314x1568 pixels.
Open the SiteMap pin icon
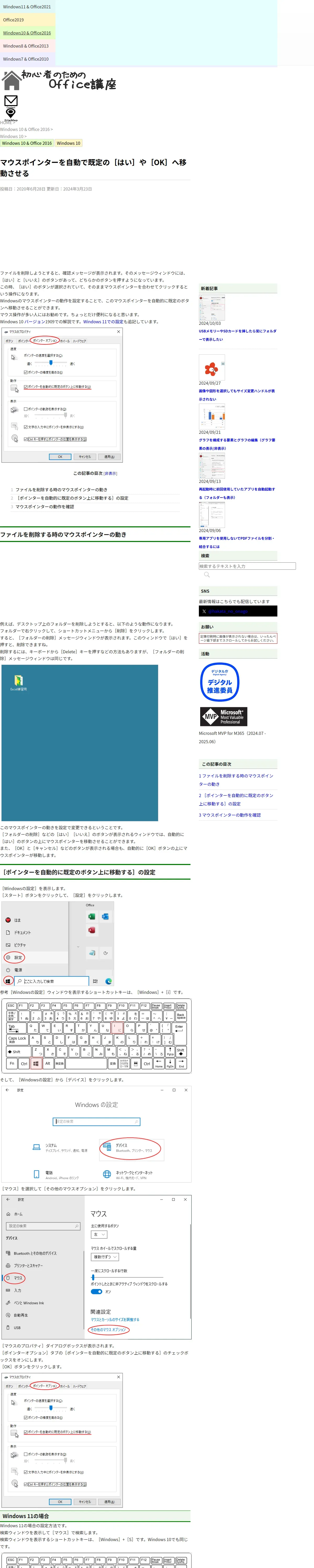pyautogui.click(x=10, y=114)
